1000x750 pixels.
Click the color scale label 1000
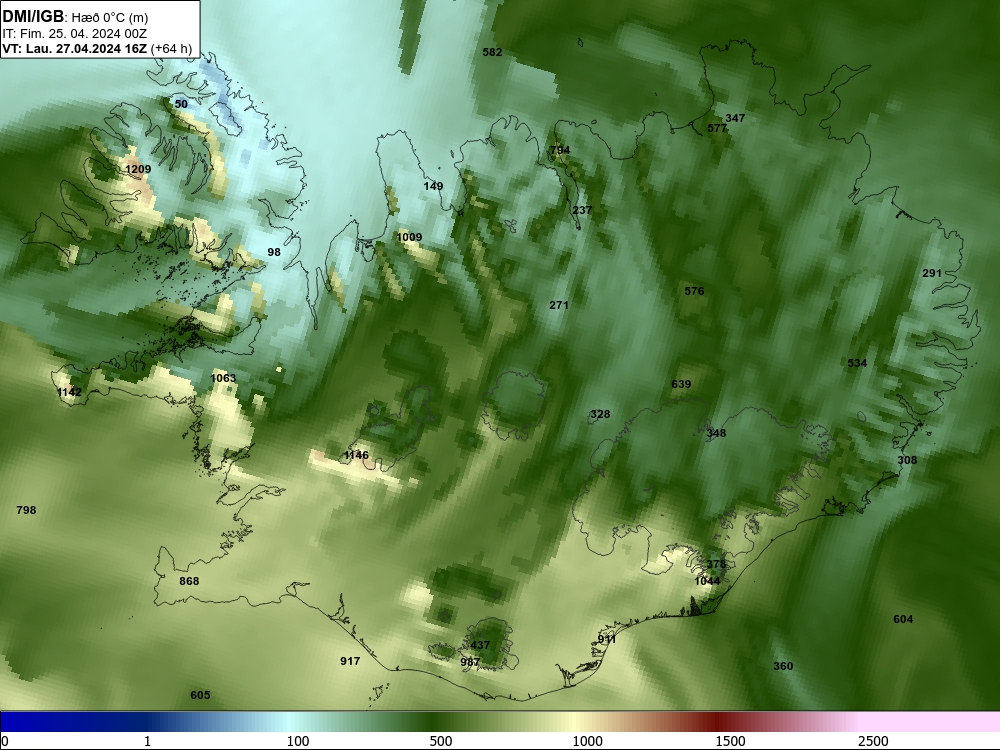[x=587, y=741]
